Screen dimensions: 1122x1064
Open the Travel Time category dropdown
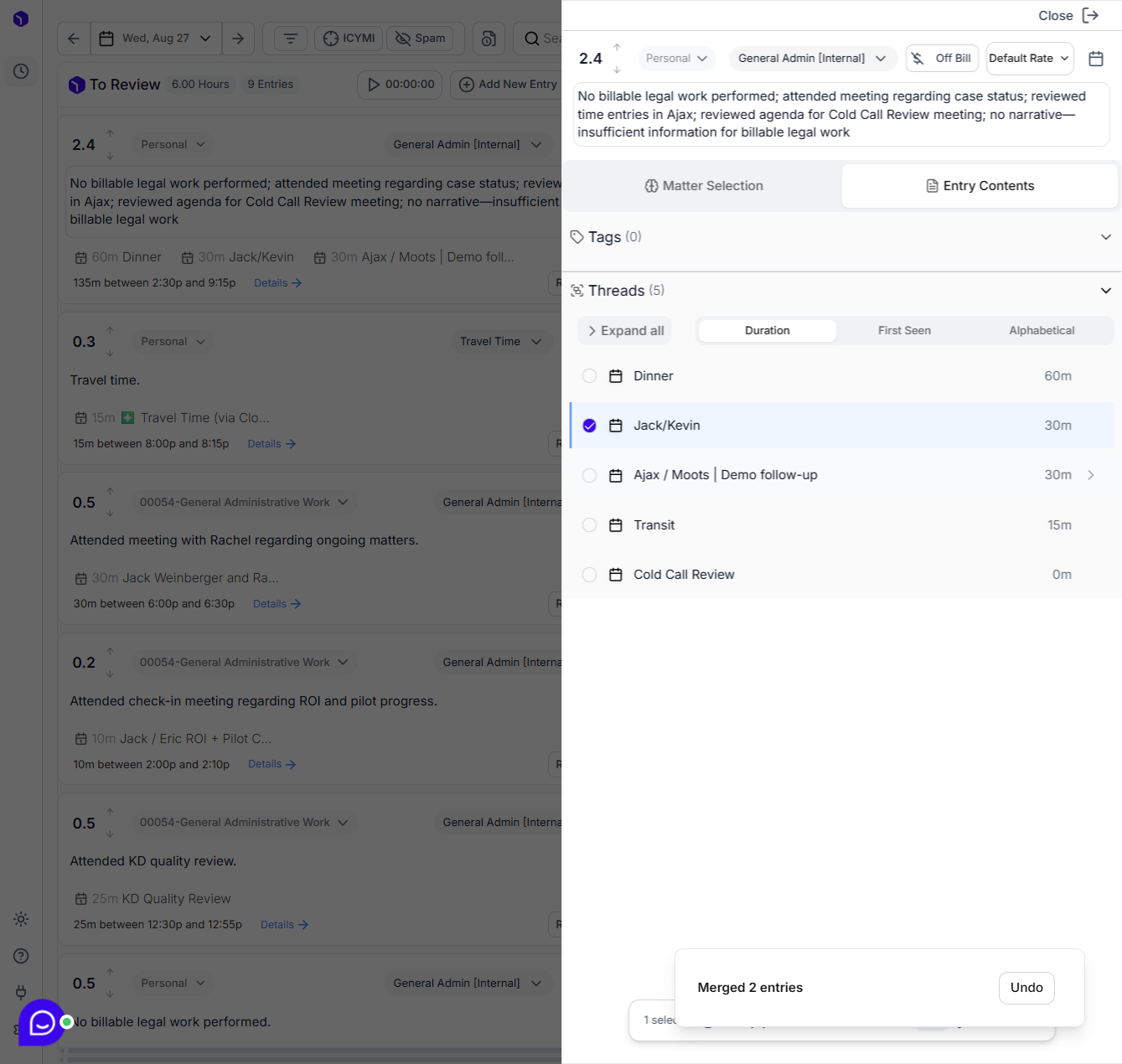tap(501, 342)
